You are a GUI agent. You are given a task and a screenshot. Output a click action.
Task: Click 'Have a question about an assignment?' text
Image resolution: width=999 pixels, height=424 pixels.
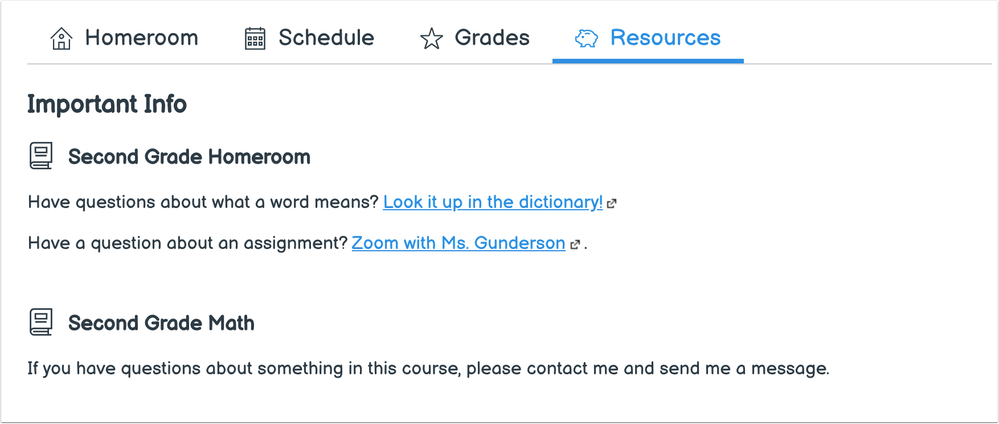coord(188,243)
